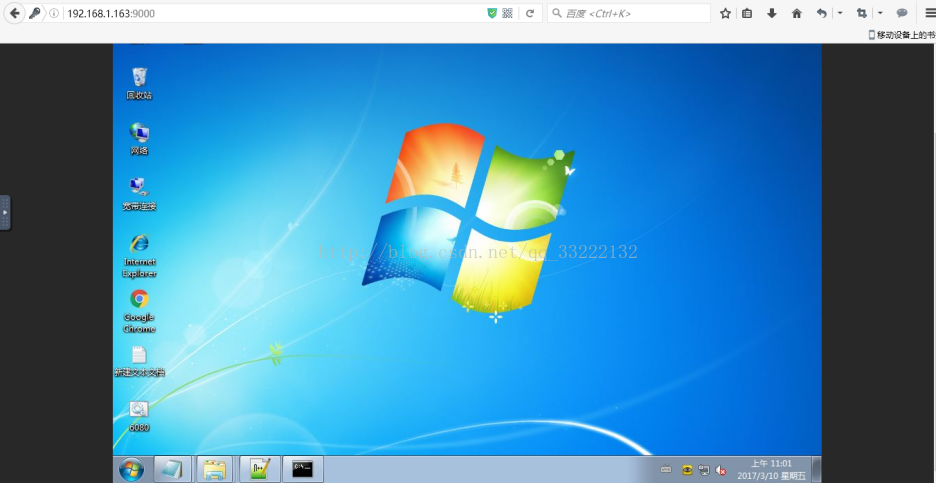The width and height of the screenshot is (936, 483).
Task: Reload the page with refresh icon
Action: click(529, 13)
